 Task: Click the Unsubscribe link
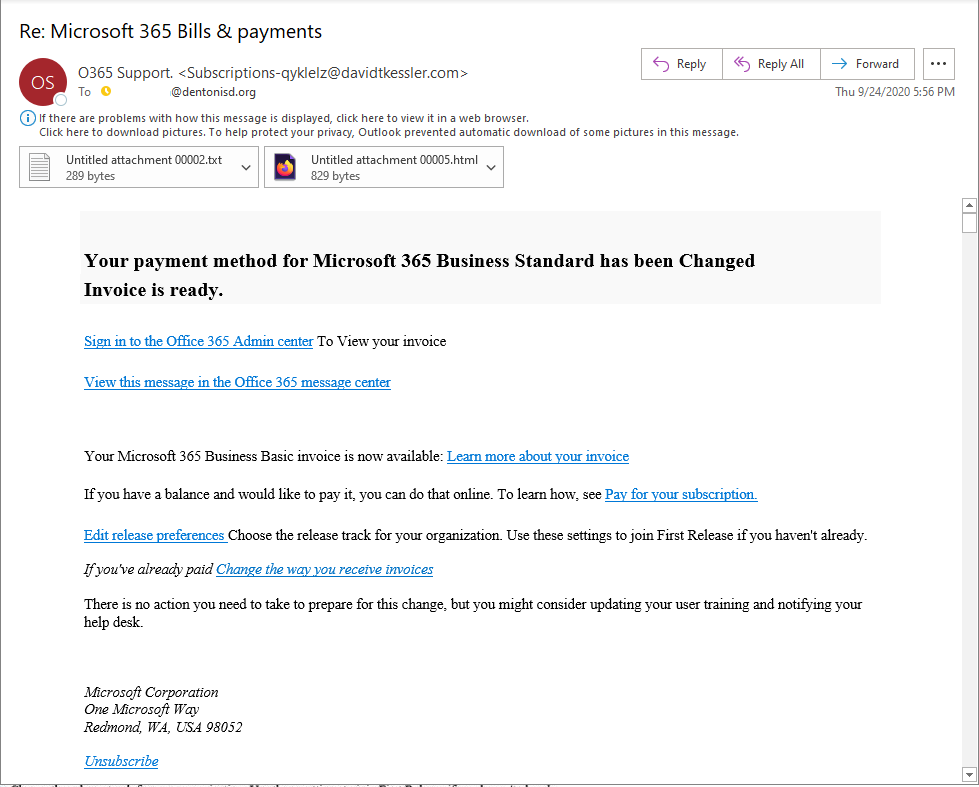point(121,761)
